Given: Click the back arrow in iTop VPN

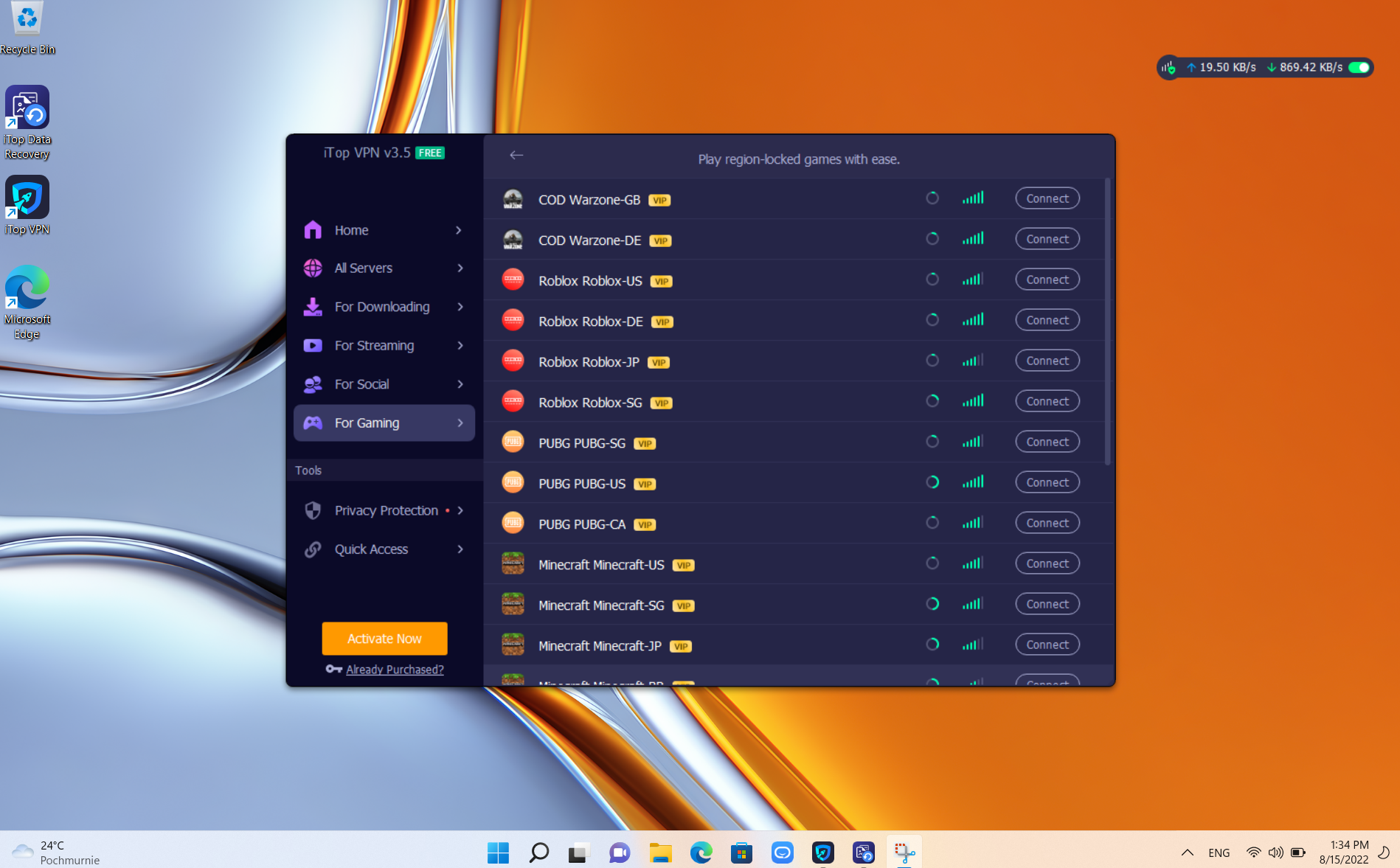Looking at the screenshot, I should (x=516, y=155).
